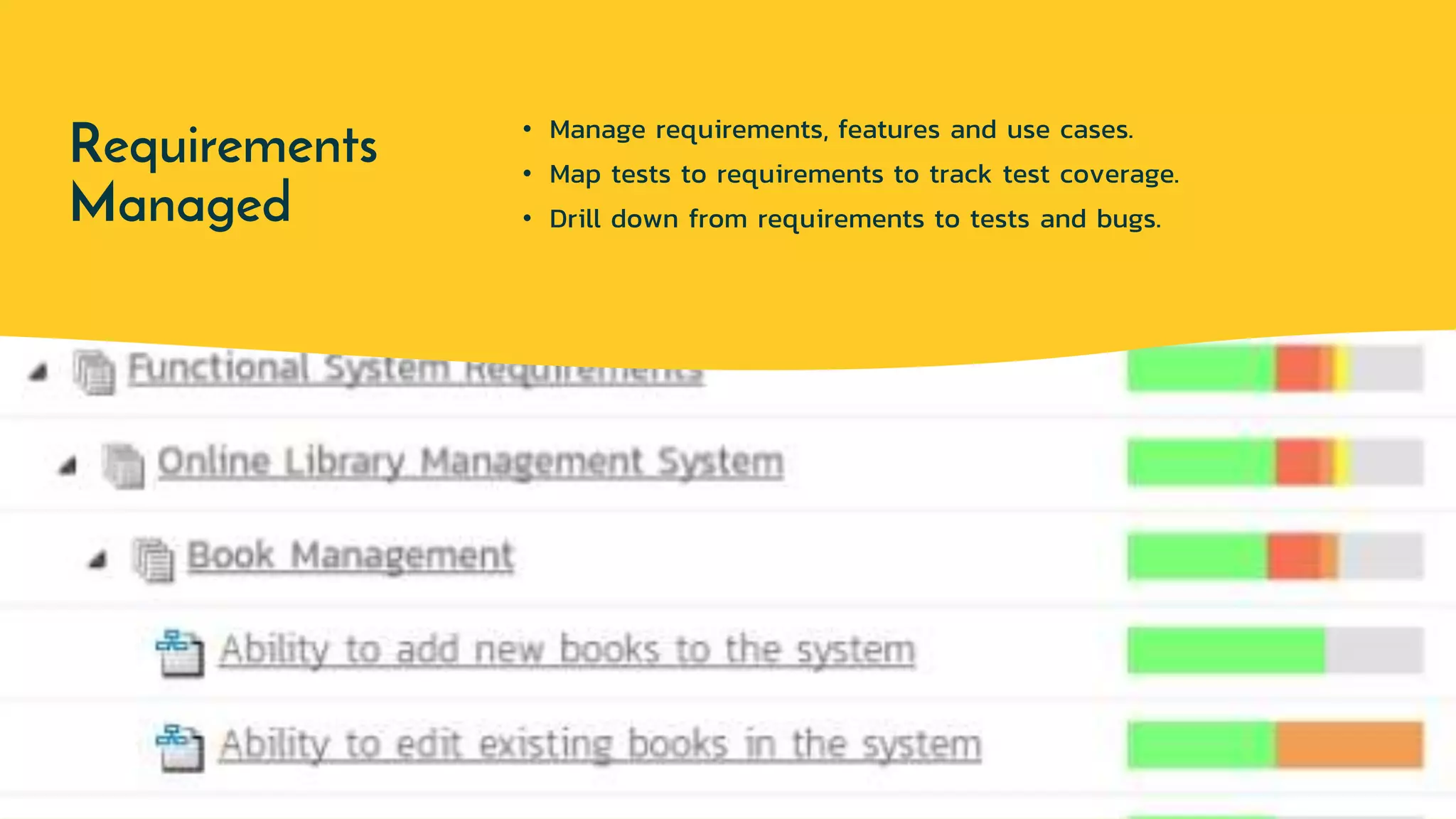
Task: Open the Book Management link
Action: click(x=350, y=557)
